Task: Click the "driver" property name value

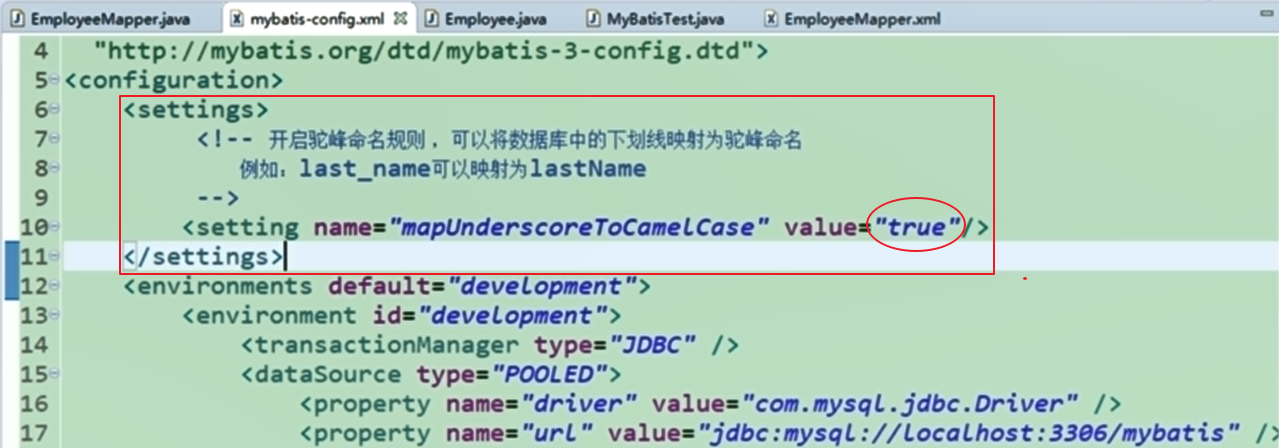Action: (x=579, y=404)
